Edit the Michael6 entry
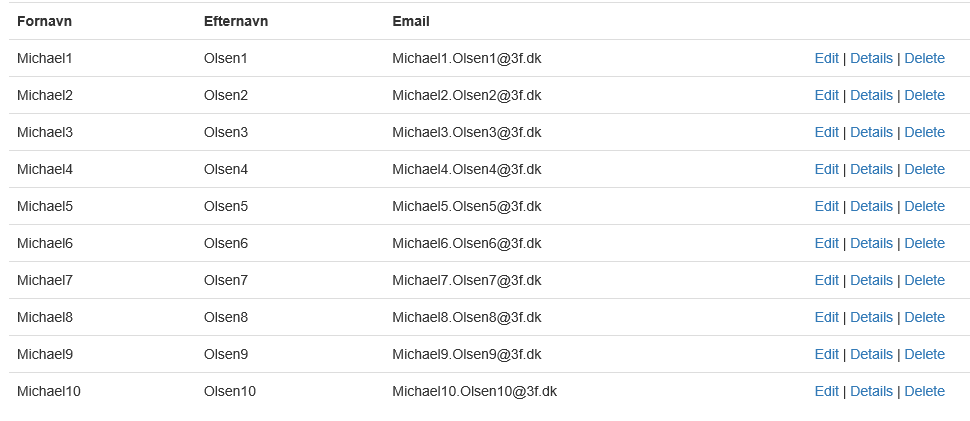 click(x=826, y=244)
